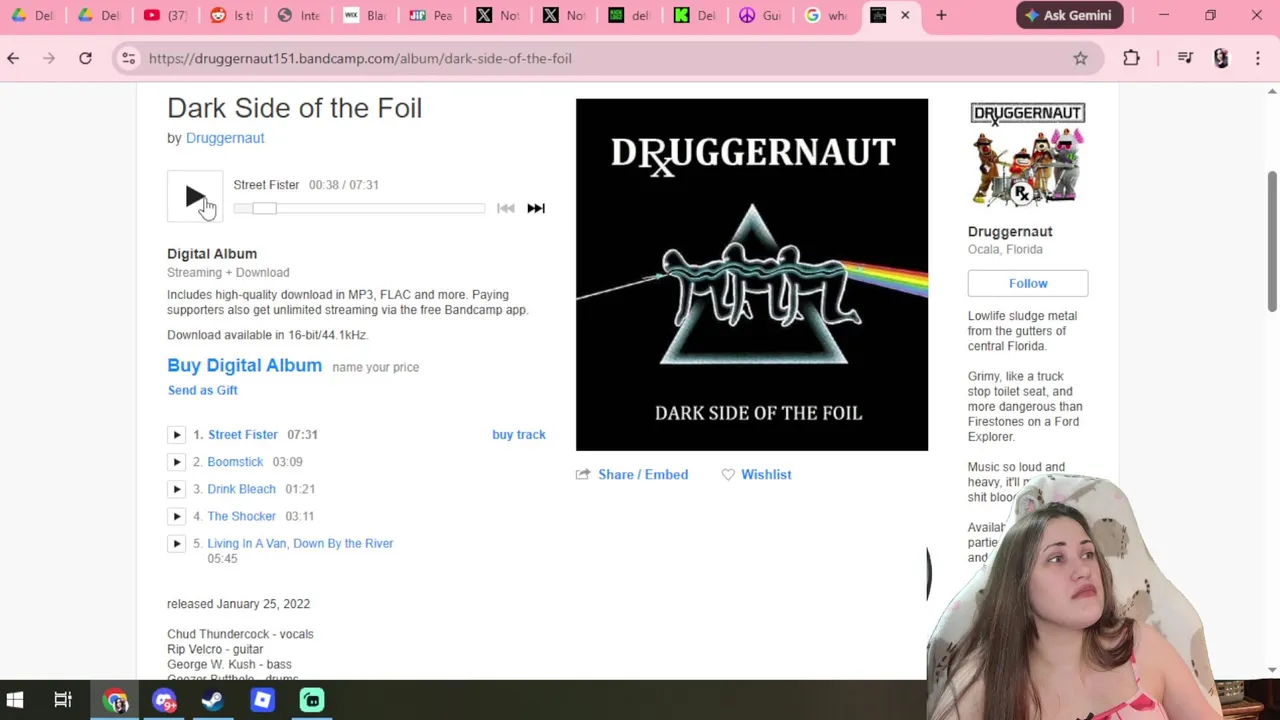Screen dimensions: 1280x720
Task: Reload the page
Action: pos(85,58)
